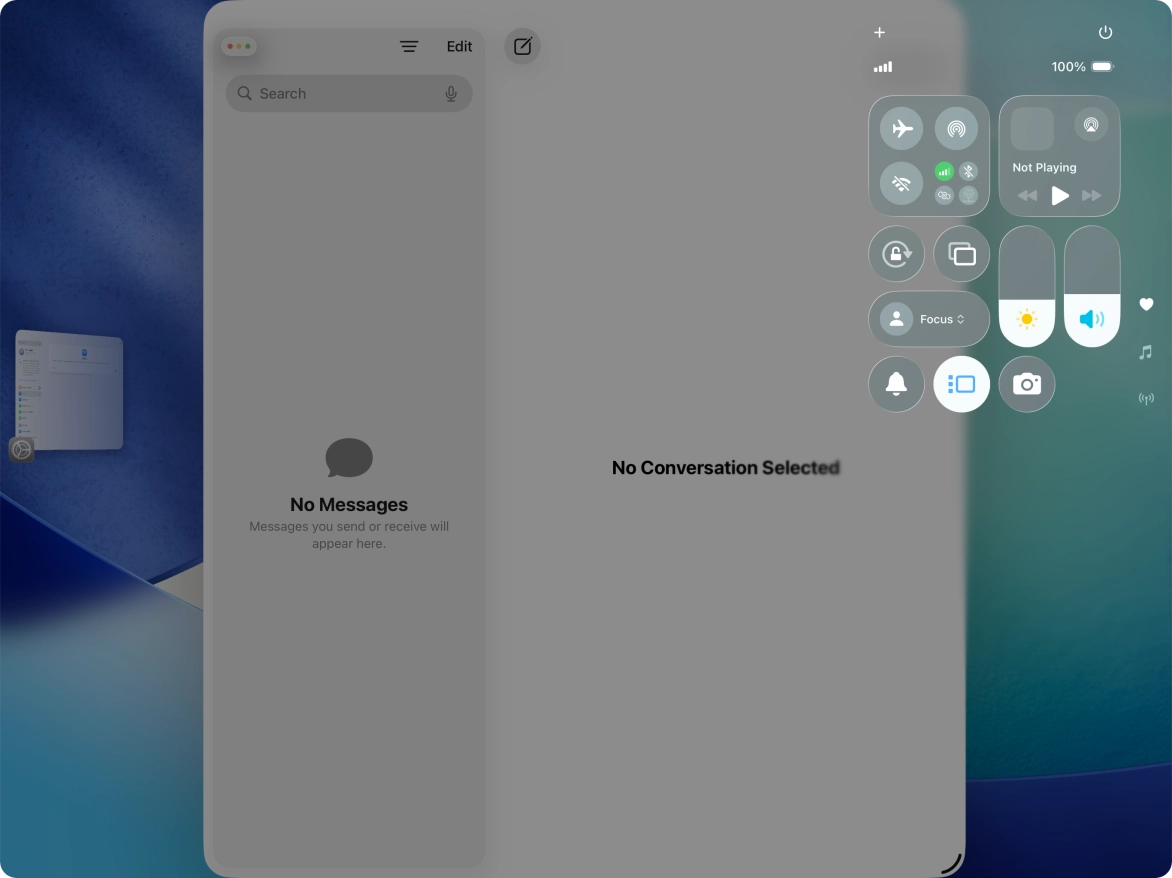Tap the Screen Mirroring icon

tap(961, 253)
